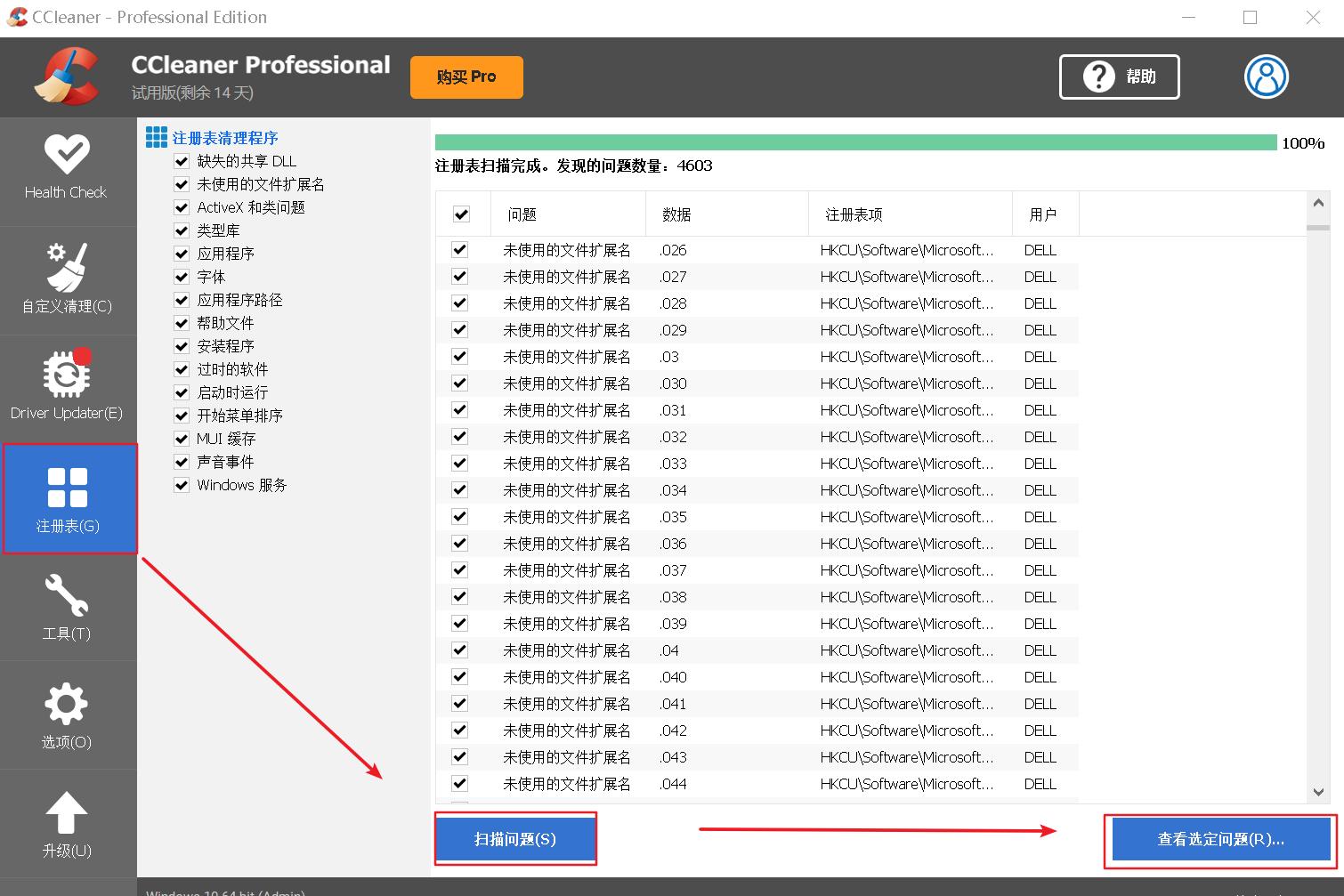Image resolution: width=1344 pixels, height=896 pixels.
Task: Disable the Windows 服务 scan option
Action: click(x=181, y=485)
